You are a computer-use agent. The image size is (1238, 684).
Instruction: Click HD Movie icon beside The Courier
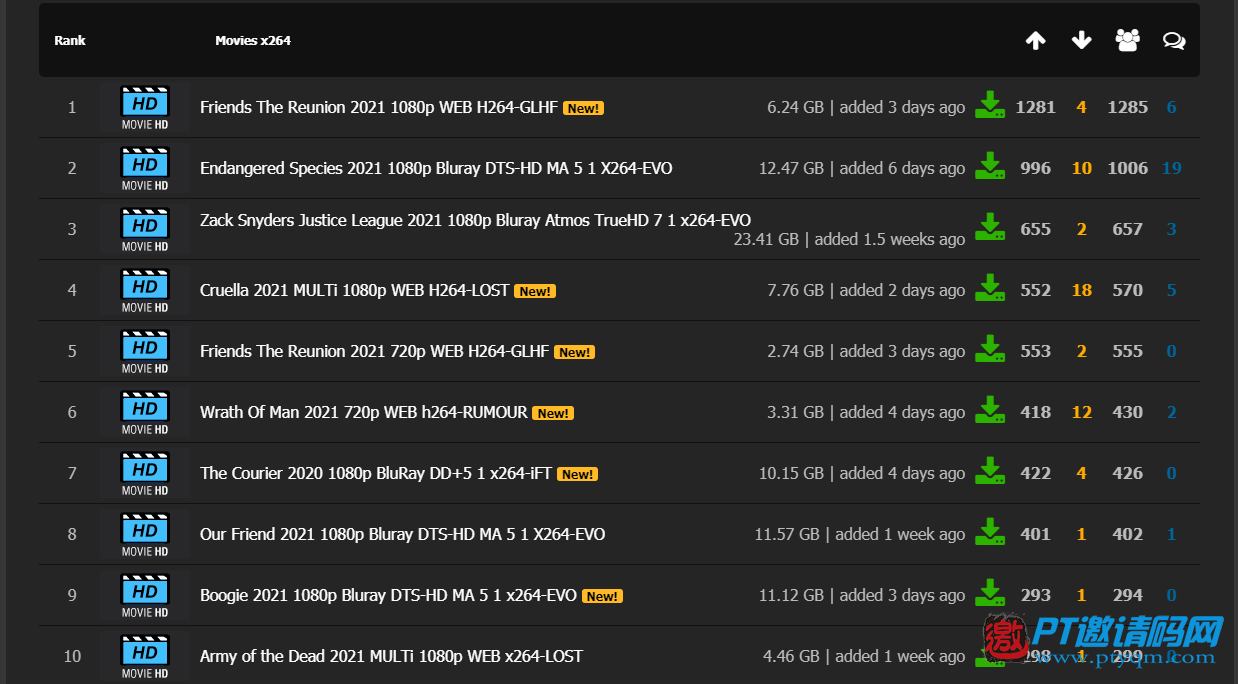[x=145, y=474]
